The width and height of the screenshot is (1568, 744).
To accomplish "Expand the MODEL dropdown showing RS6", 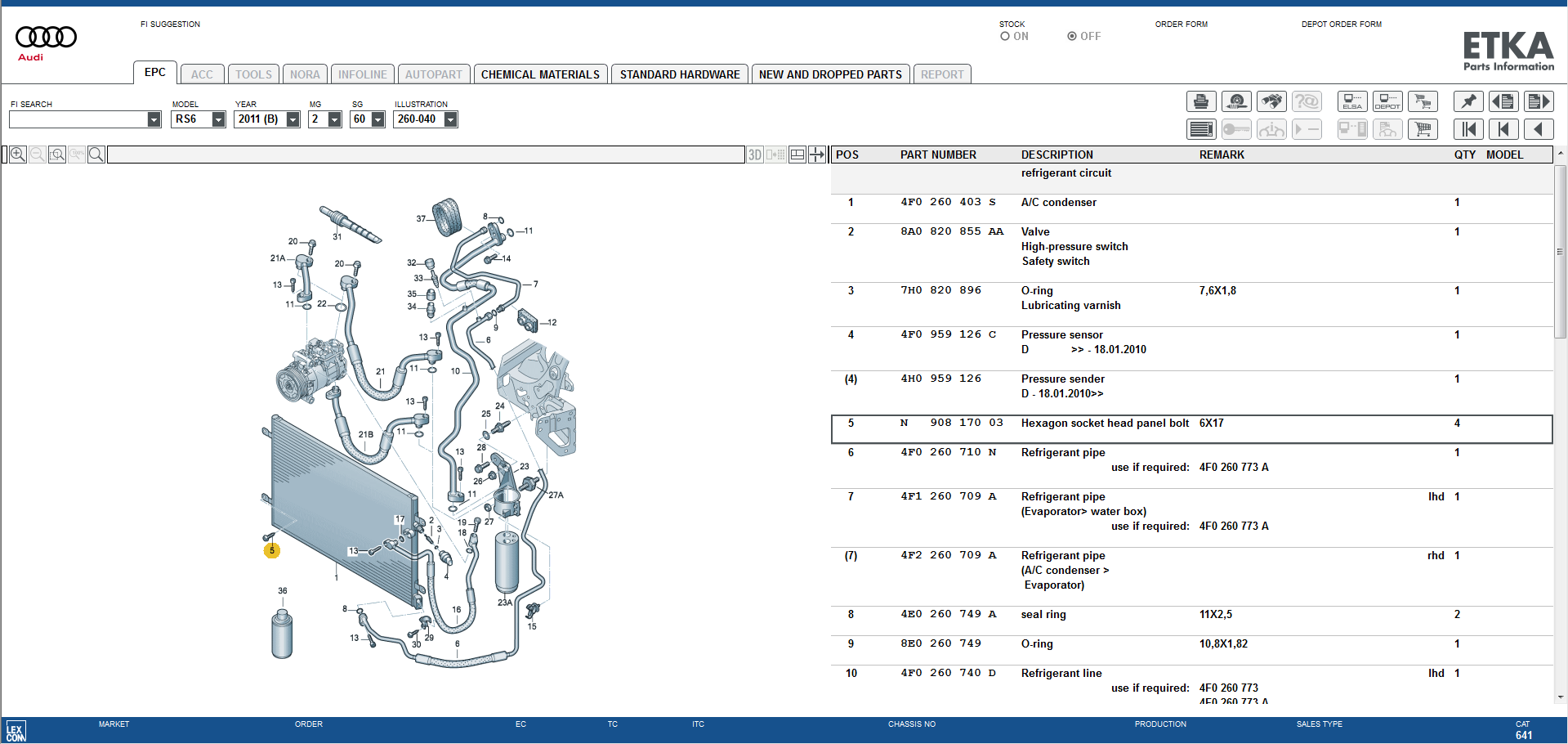I will [218, 119].
